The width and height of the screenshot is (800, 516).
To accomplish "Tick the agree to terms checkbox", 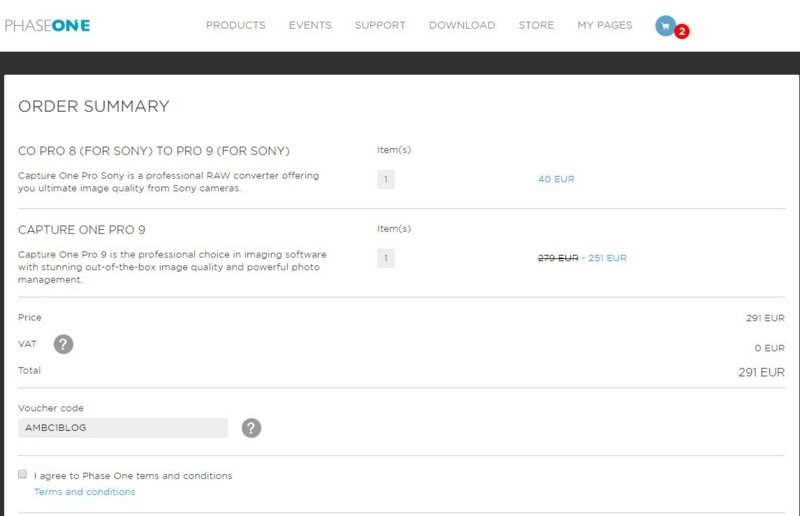I will click(22, 475).
